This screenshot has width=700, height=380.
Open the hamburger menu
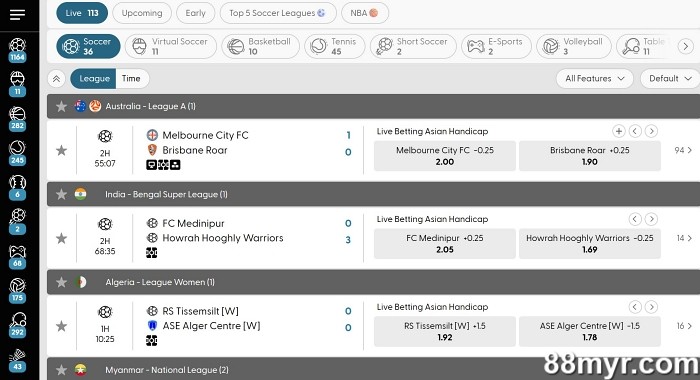coord(17,15)
